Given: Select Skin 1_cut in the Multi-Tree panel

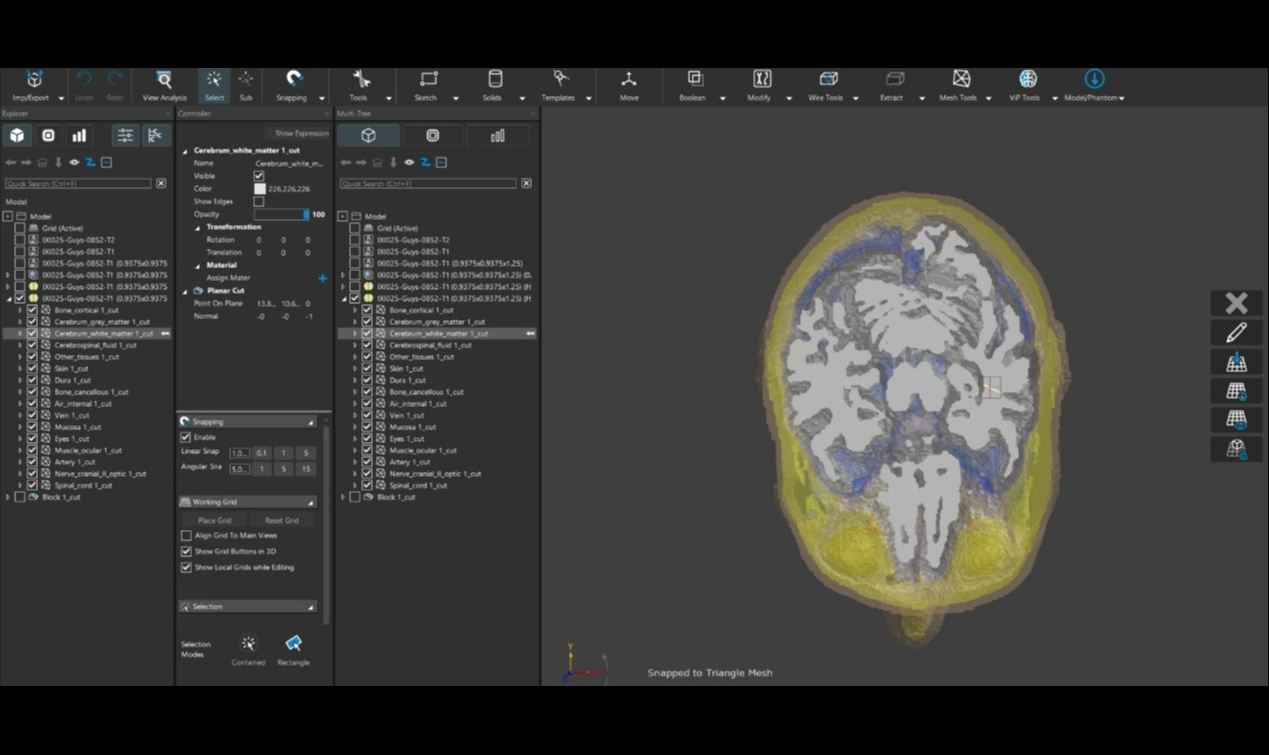Looking at the screenshot, I should [406, 369].
